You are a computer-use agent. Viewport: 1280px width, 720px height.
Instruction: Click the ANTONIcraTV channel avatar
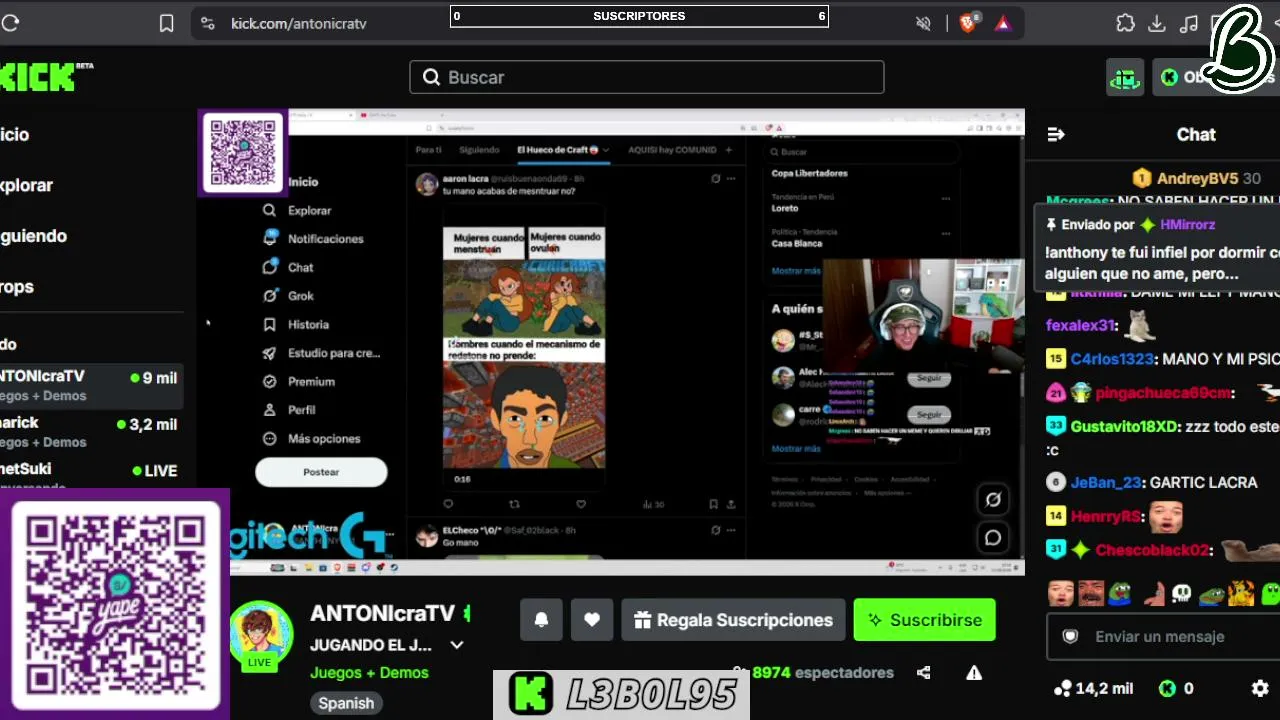[x=260, y=634]
